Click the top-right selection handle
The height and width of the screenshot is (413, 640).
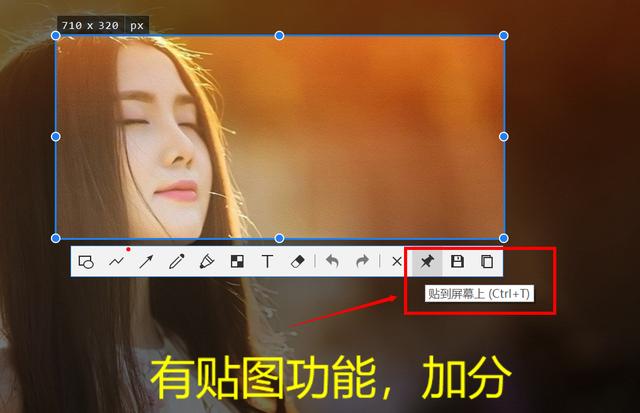click(504, 36)
